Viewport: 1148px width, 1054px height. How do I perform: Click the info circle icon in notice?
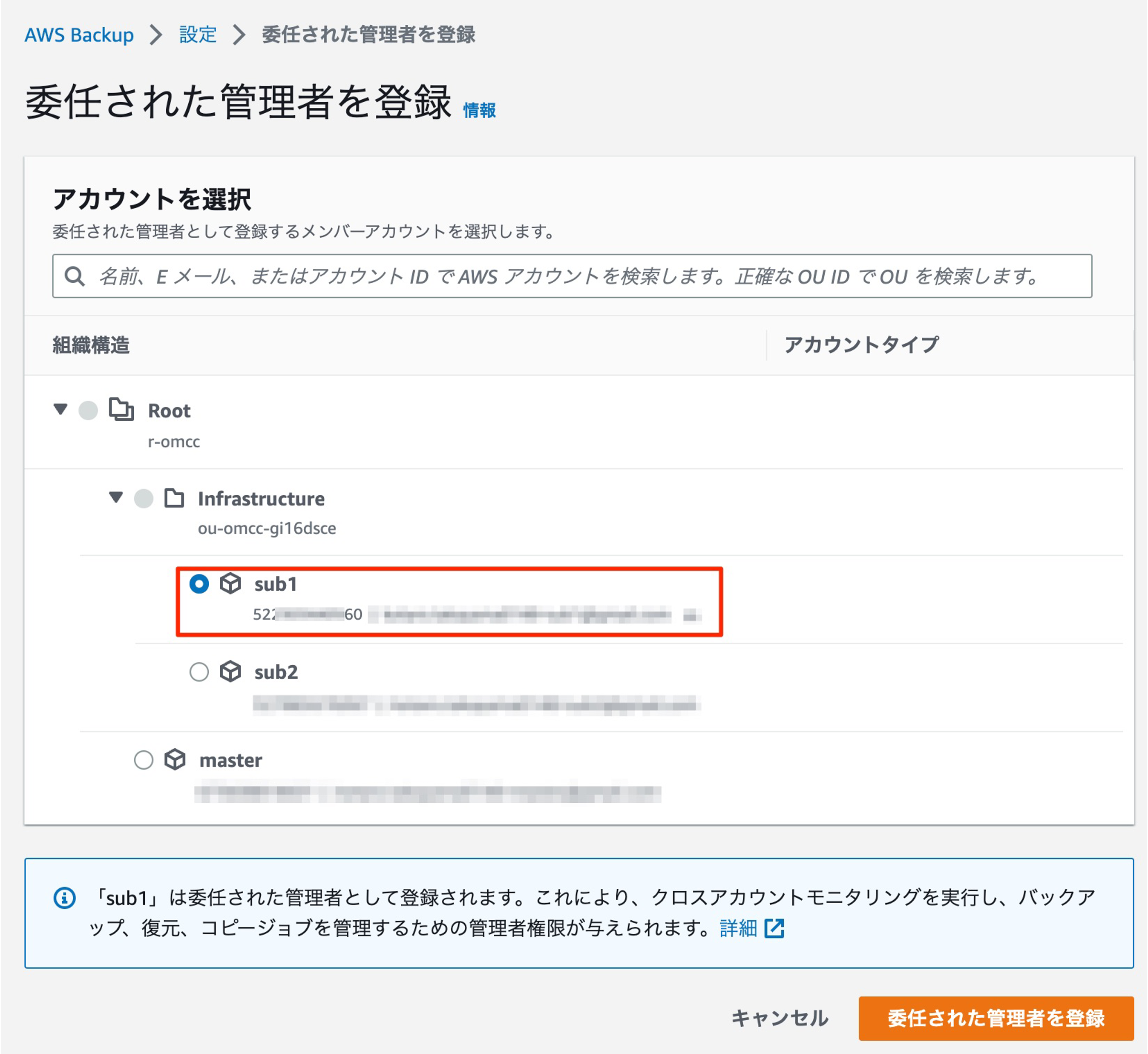coord(64,898)
